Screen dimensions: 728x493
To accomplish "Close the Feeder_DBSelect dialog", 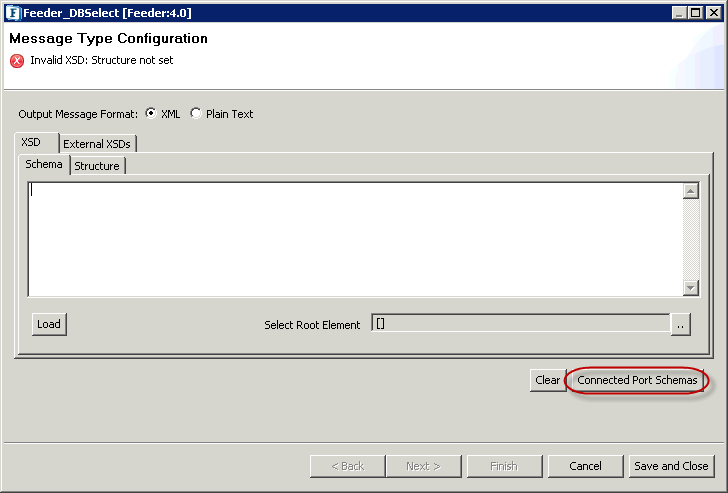I will coord(713,13).
